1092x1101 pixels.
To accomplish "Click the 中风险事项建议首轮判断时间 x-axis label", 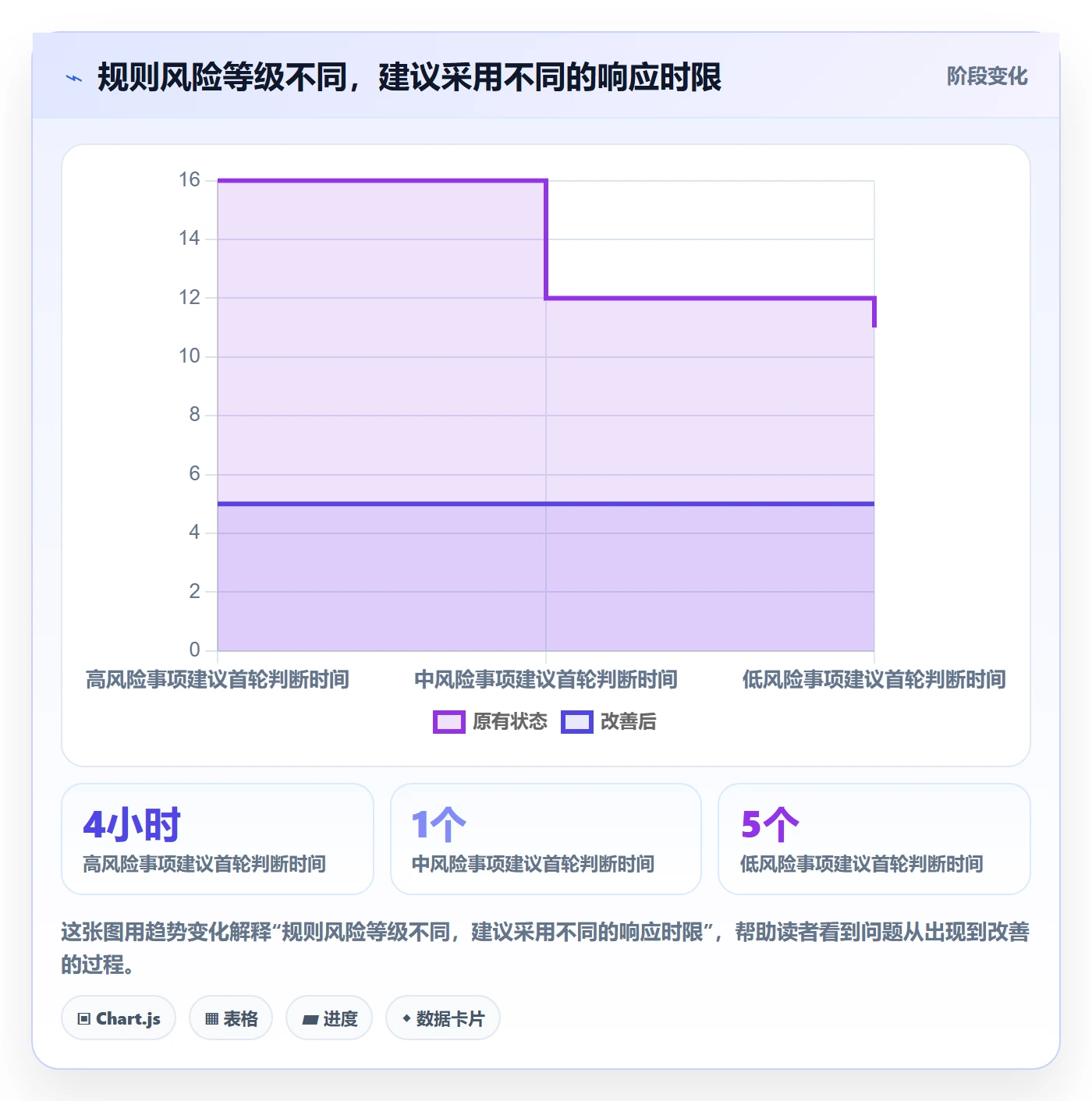I will (546, 680).
